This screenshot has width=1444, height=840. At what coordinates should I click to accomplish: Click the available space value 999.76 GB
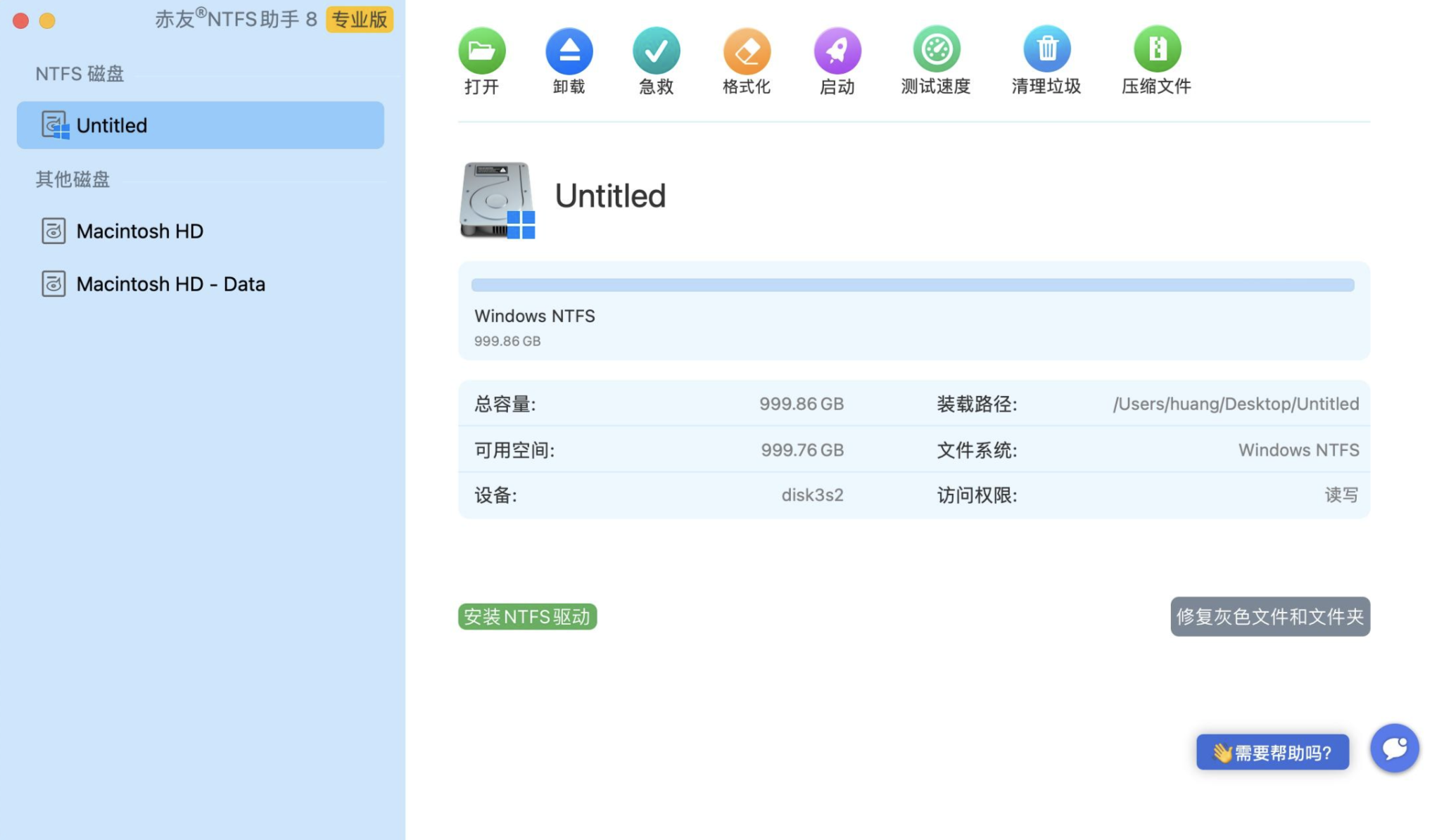802,450
